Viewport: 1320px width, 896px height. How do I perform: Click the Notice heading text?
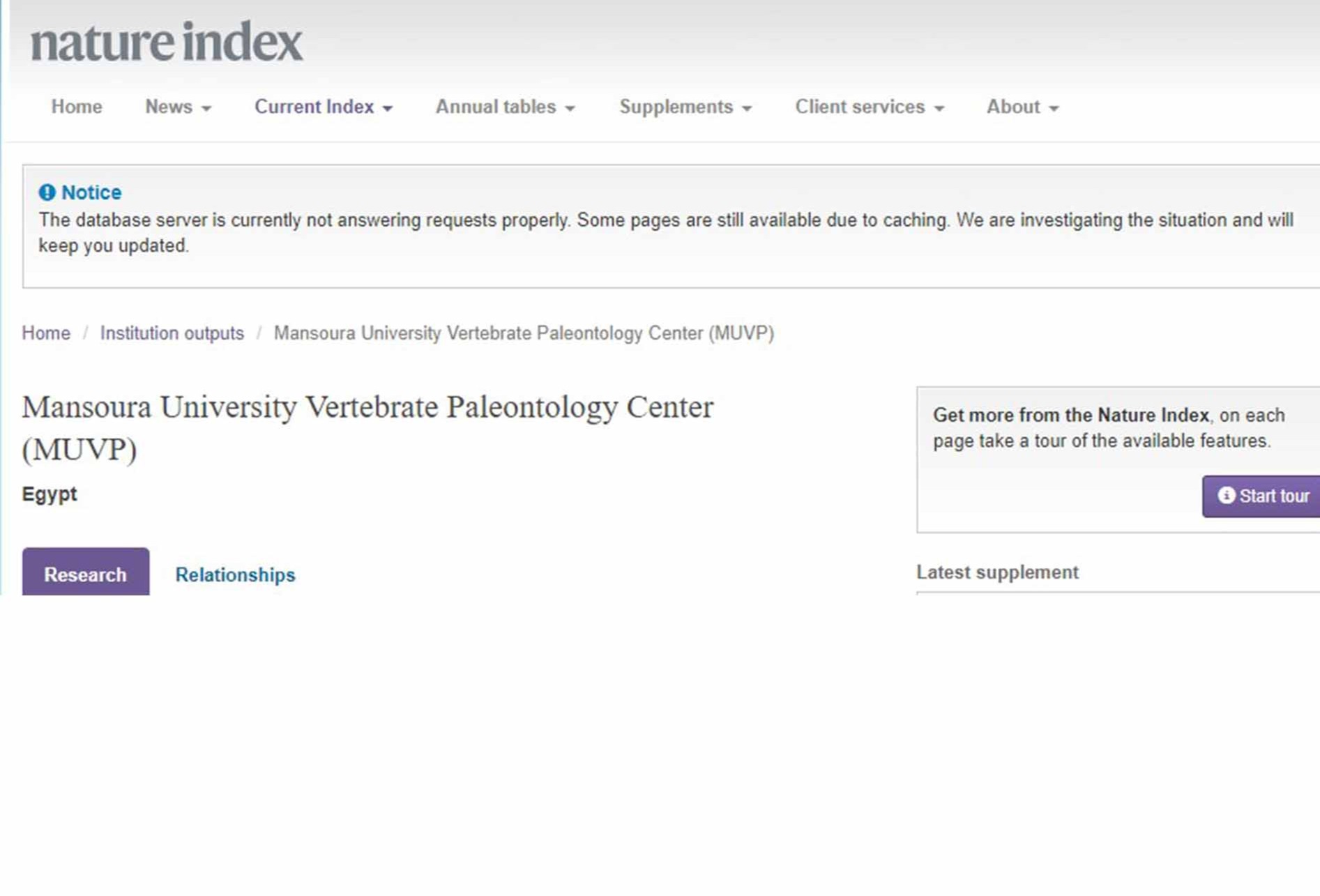pos(91,192)
